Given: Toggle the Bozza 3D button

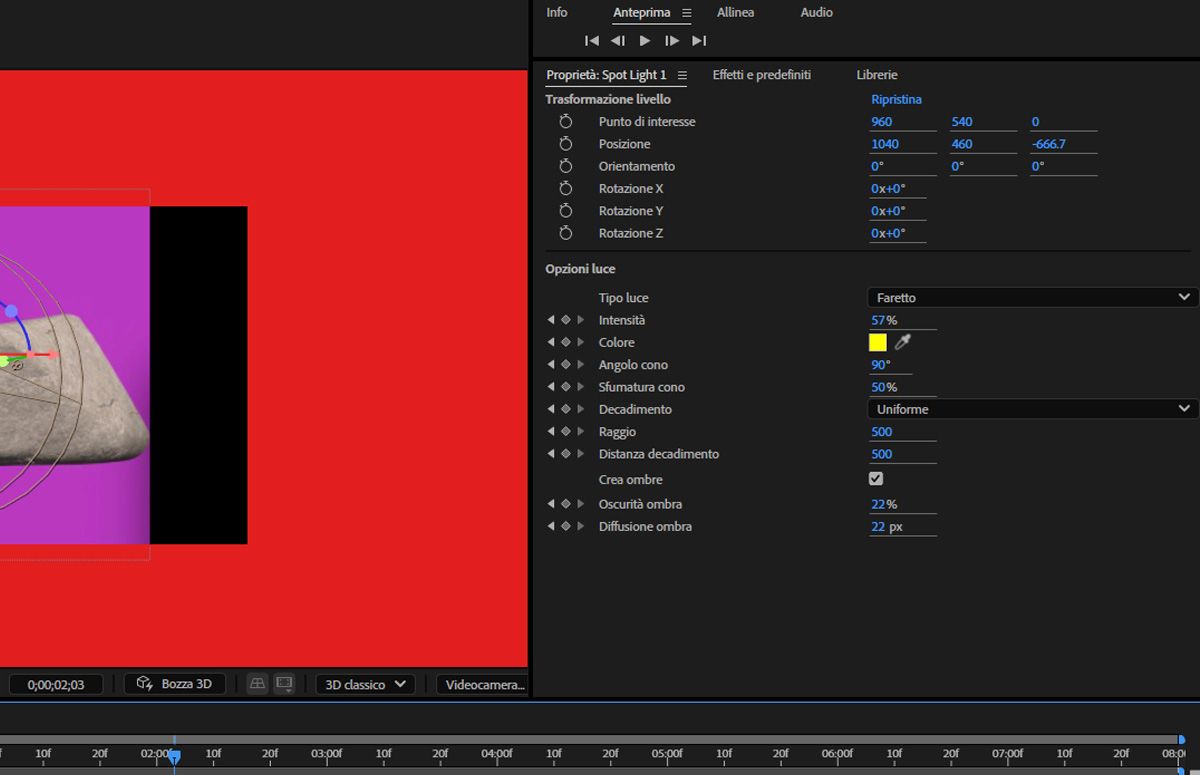Looking at the screenshot, I should click(175, 684).
